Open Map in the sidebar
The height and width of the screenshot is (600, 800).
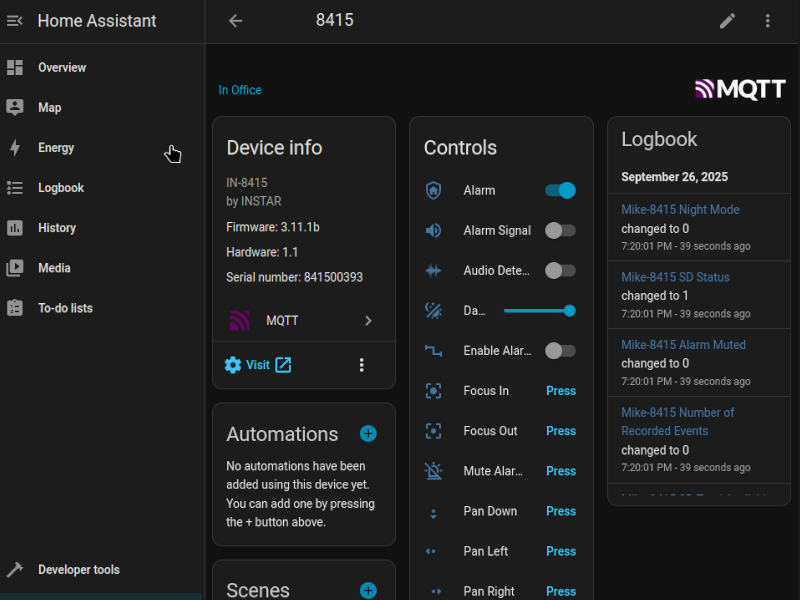click(x=101, y=108)
